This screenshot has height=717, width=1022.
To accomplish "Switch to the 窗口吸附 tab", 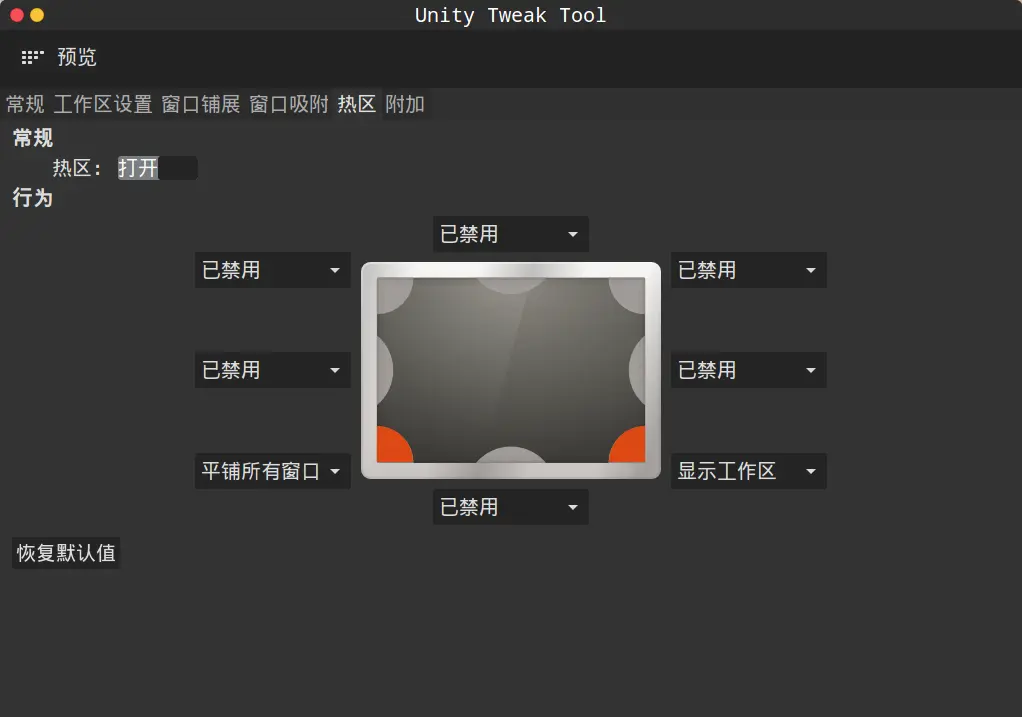I will click(x=289, y=104).
